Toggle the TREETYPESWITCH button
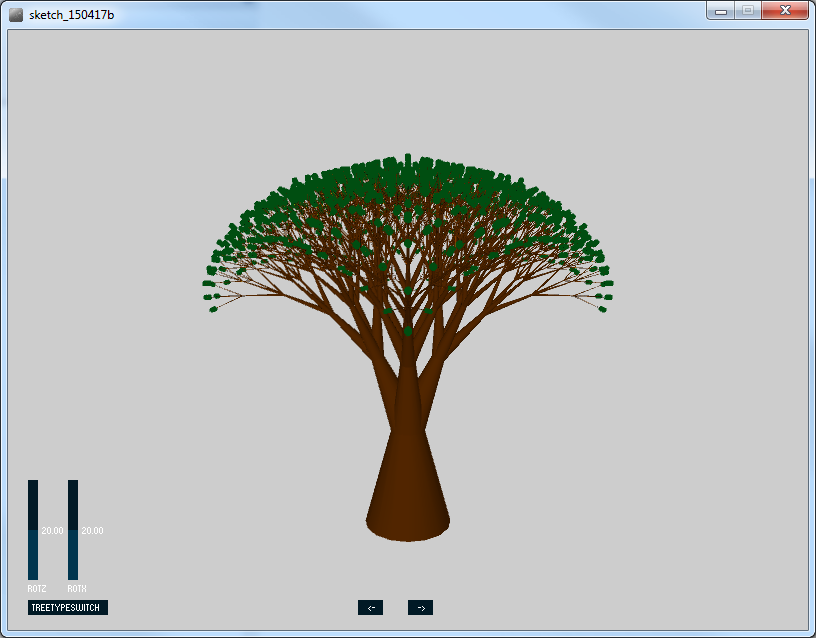 [68, 607]
